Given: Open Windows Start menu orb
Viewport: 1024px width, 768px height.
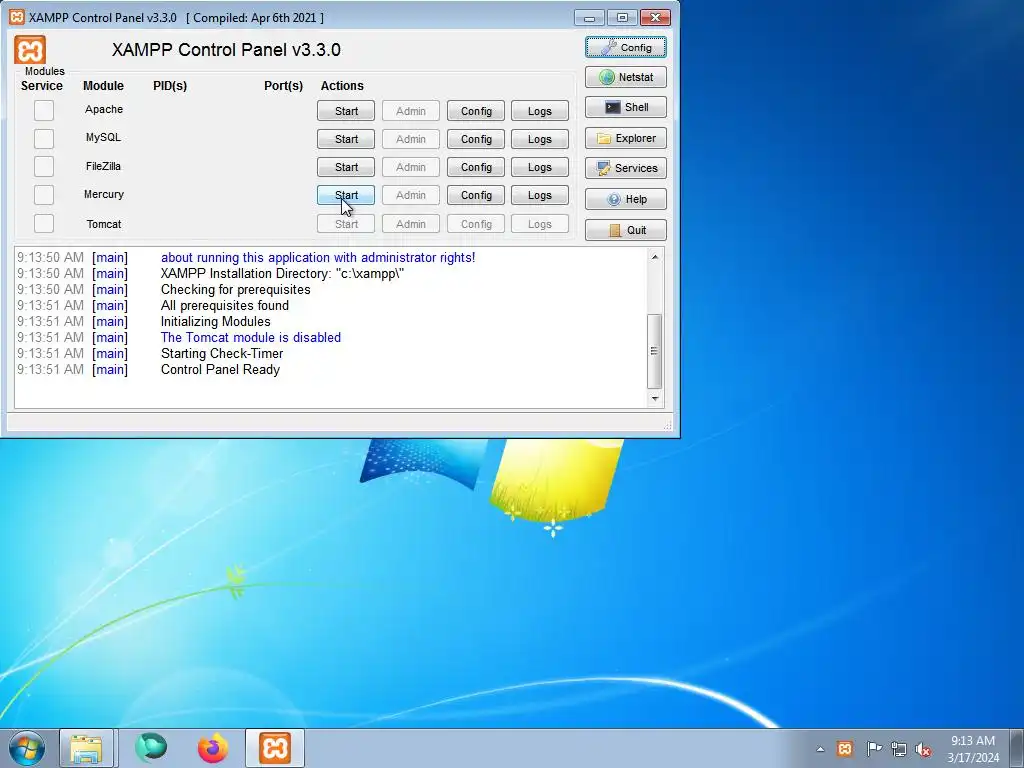Looking at the screenshot, I should 27,748.
